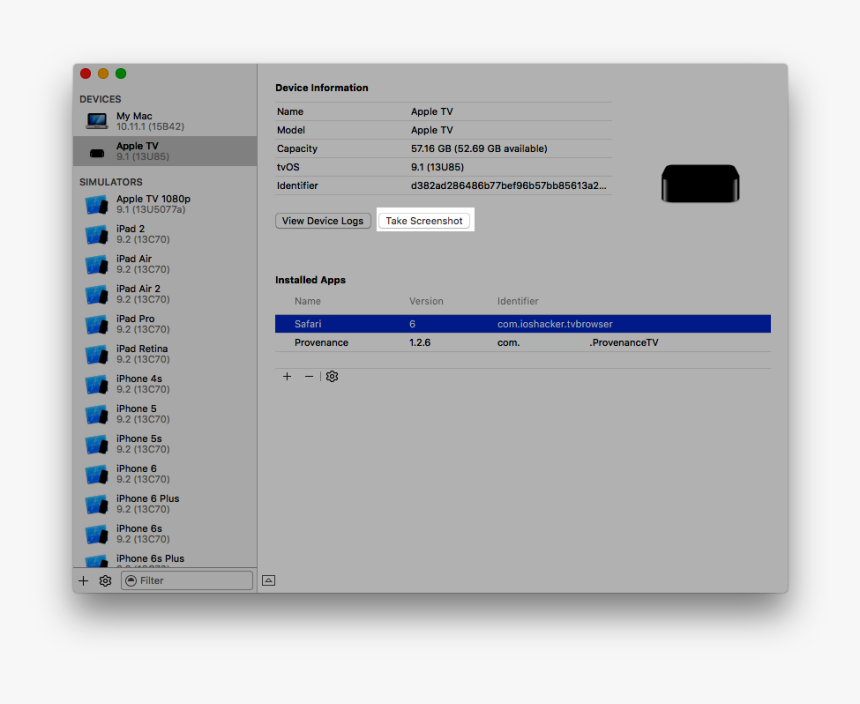
Task: Select the iPhone 4s simulator icon
Action: pos(96,384)
